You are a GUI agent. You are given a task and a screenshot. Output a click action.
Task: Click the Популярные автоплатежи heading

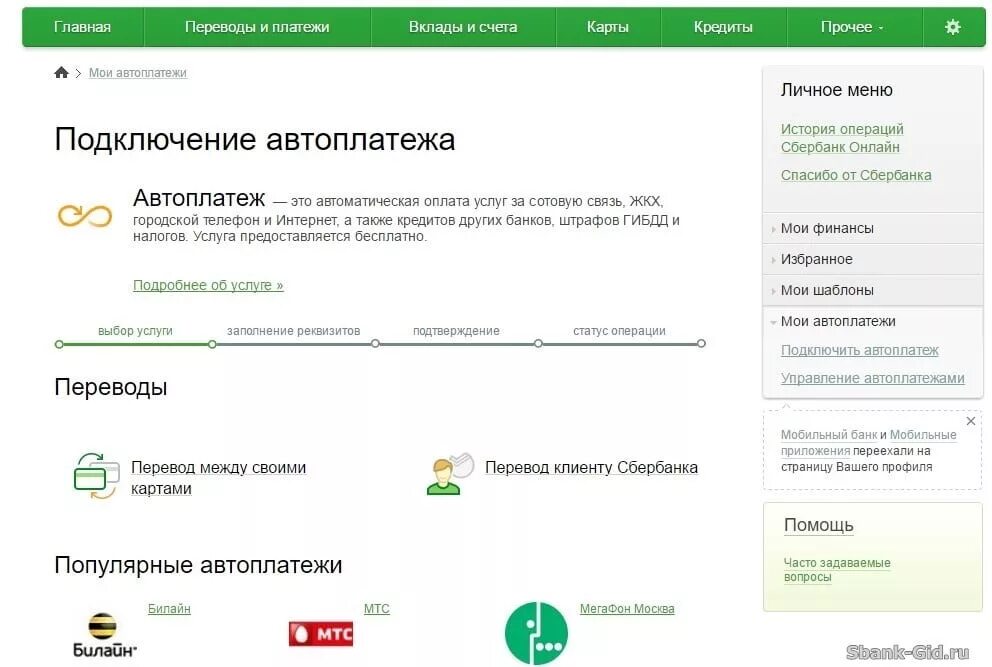click(198, 565)
